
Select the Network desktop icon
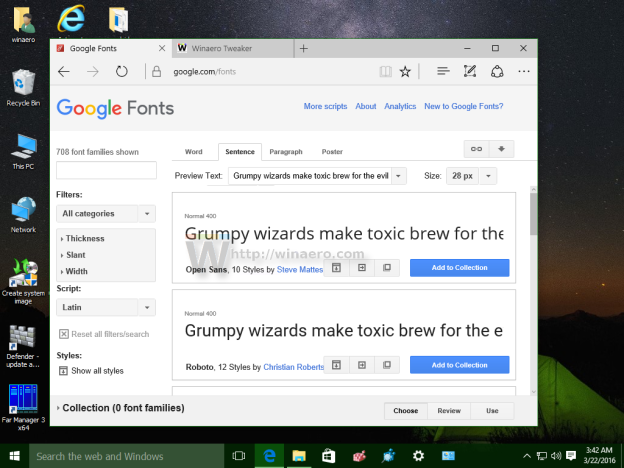(23, 214)
